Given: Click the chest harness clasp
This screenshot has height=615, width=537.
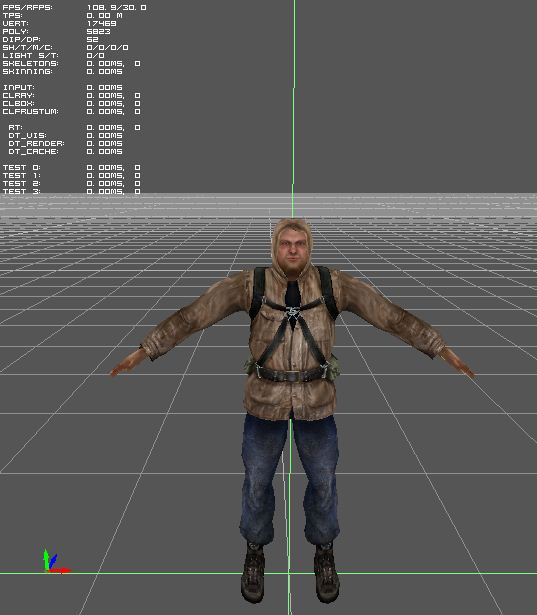Looking at the screenshot, I should click(293, 312).
